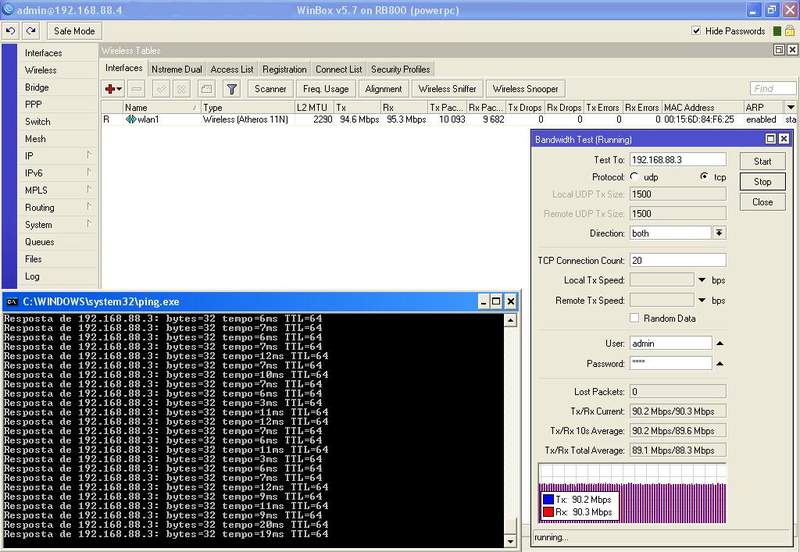Image resolution: width=800 pixels, height=552 pixels.
Task: Select the udp protocol radio button
Action: 634,177
